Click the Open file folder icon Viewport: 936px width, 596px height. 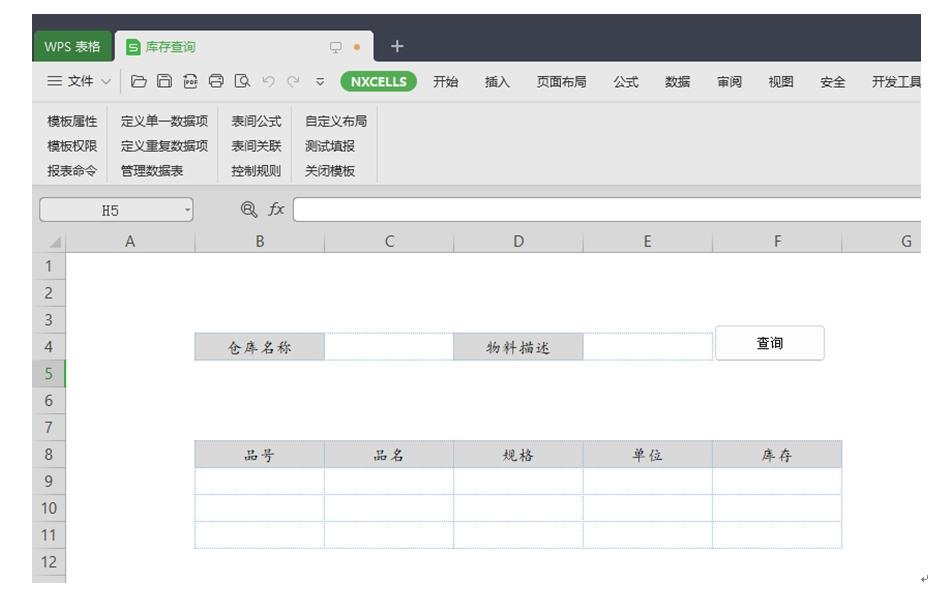coord(139,82)
